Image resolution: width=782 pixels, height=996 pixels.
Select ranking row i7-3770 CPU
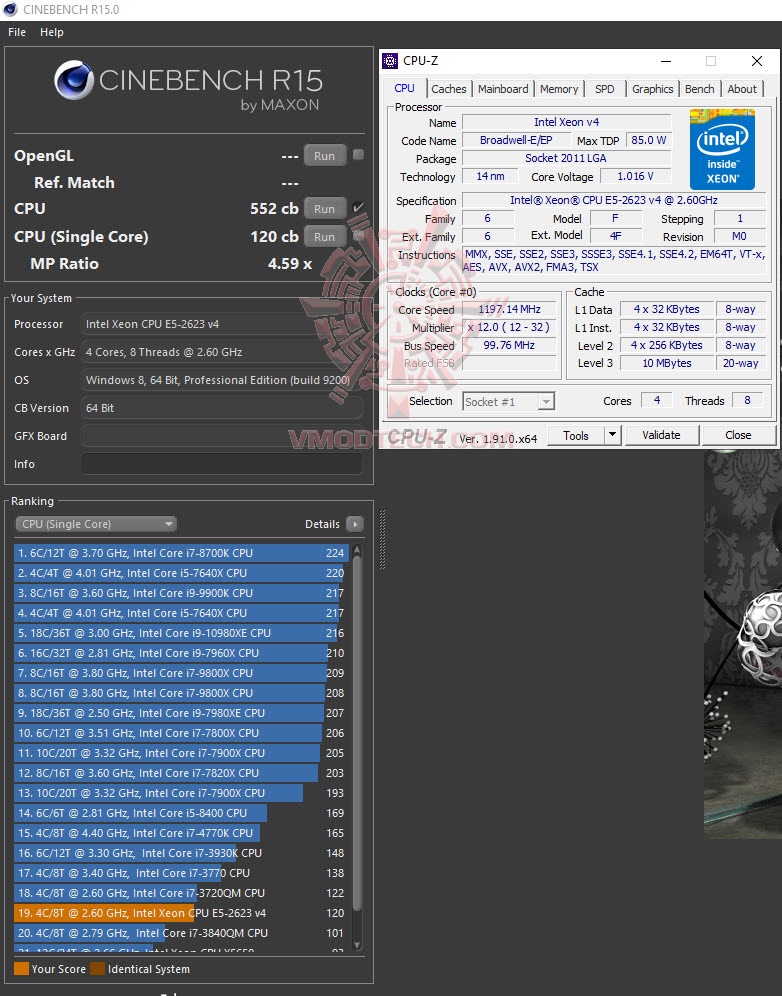tap(182, 873)
